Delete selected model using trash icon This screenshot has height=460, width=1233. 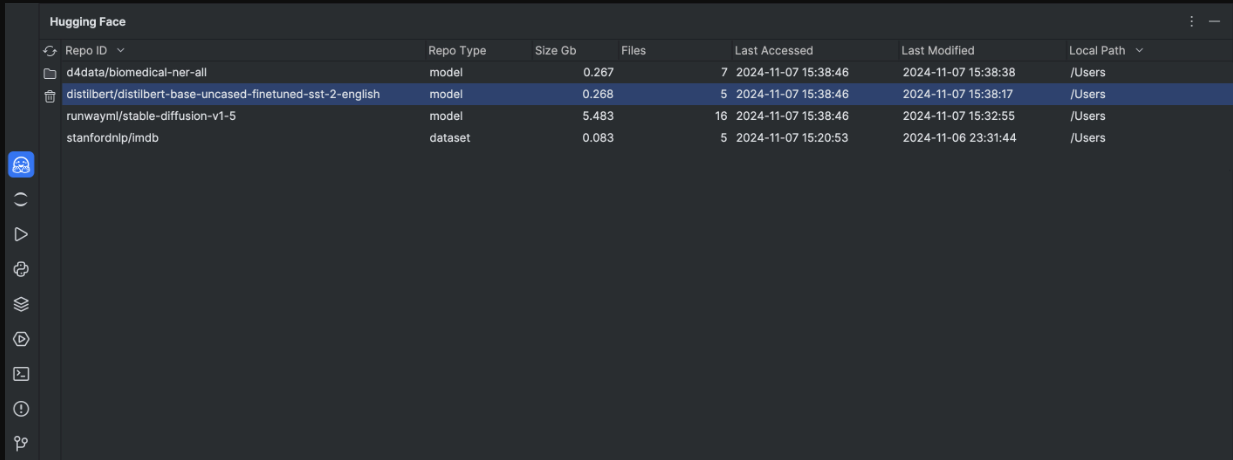click(50, 96)
